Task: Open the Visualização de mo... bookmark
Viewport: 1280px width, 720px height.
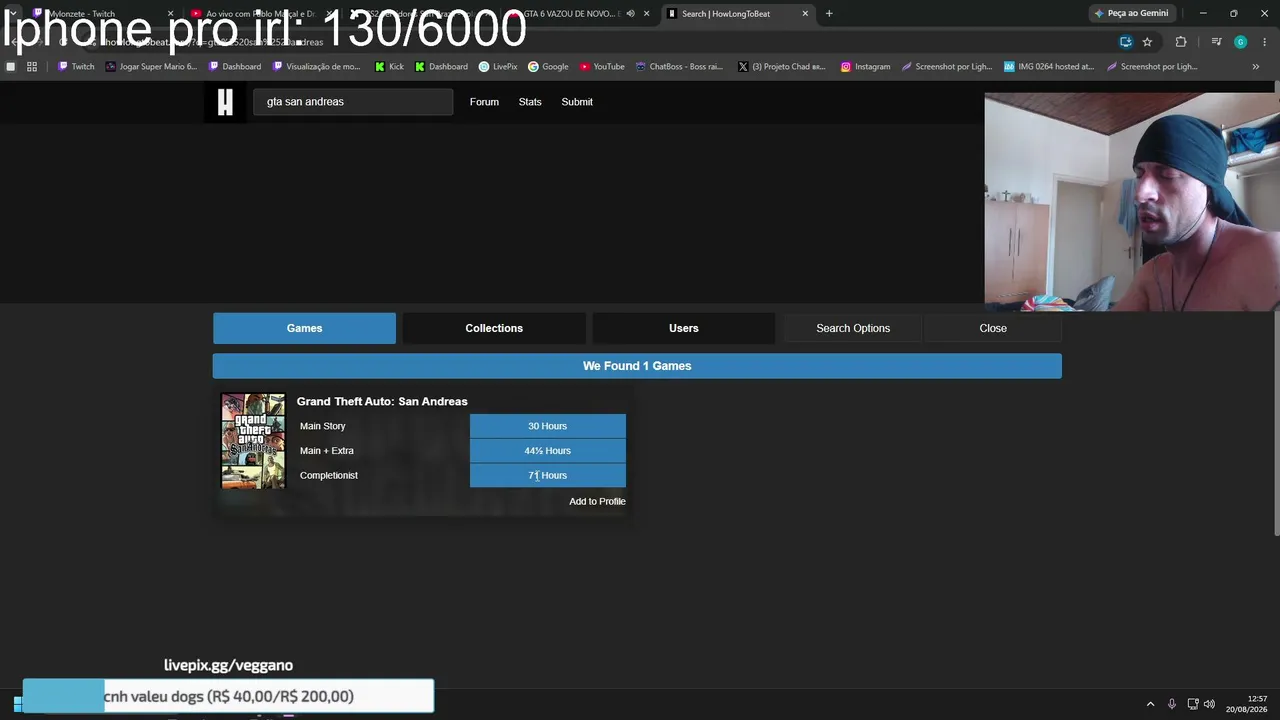Action: [x=316, y=67]
